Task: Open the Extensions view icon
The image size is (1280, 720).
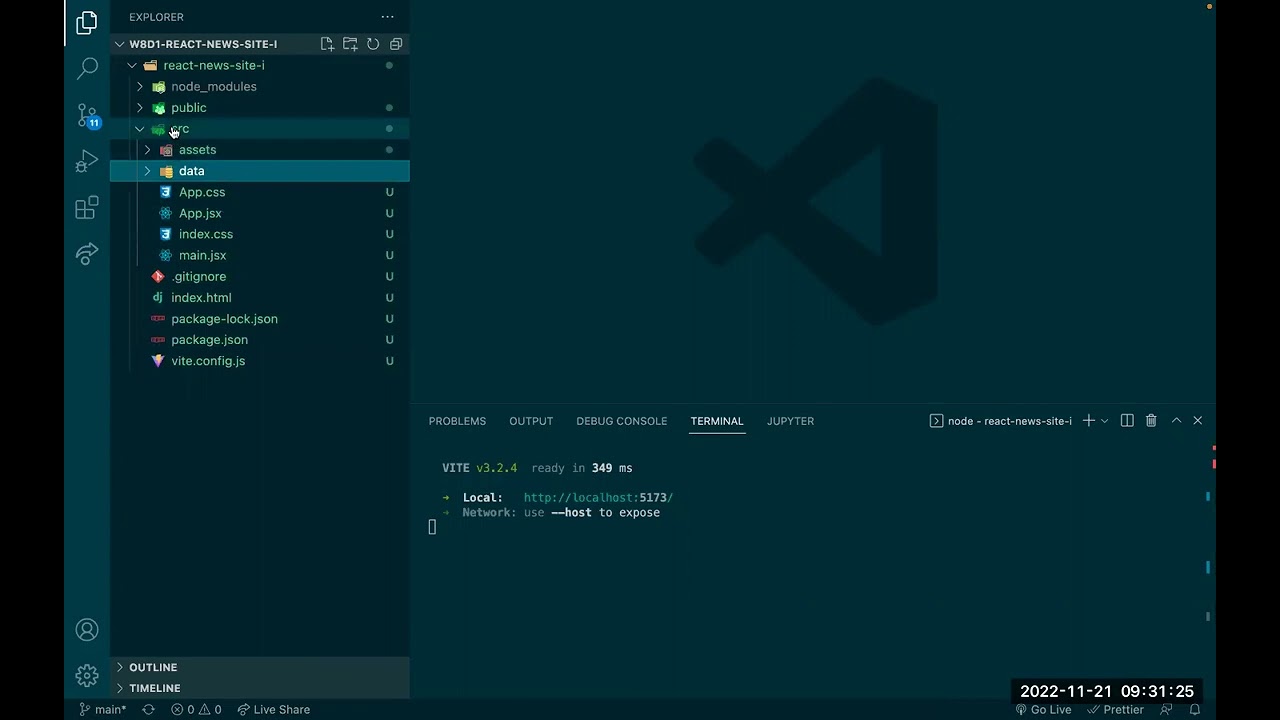Action: (87, 207)
